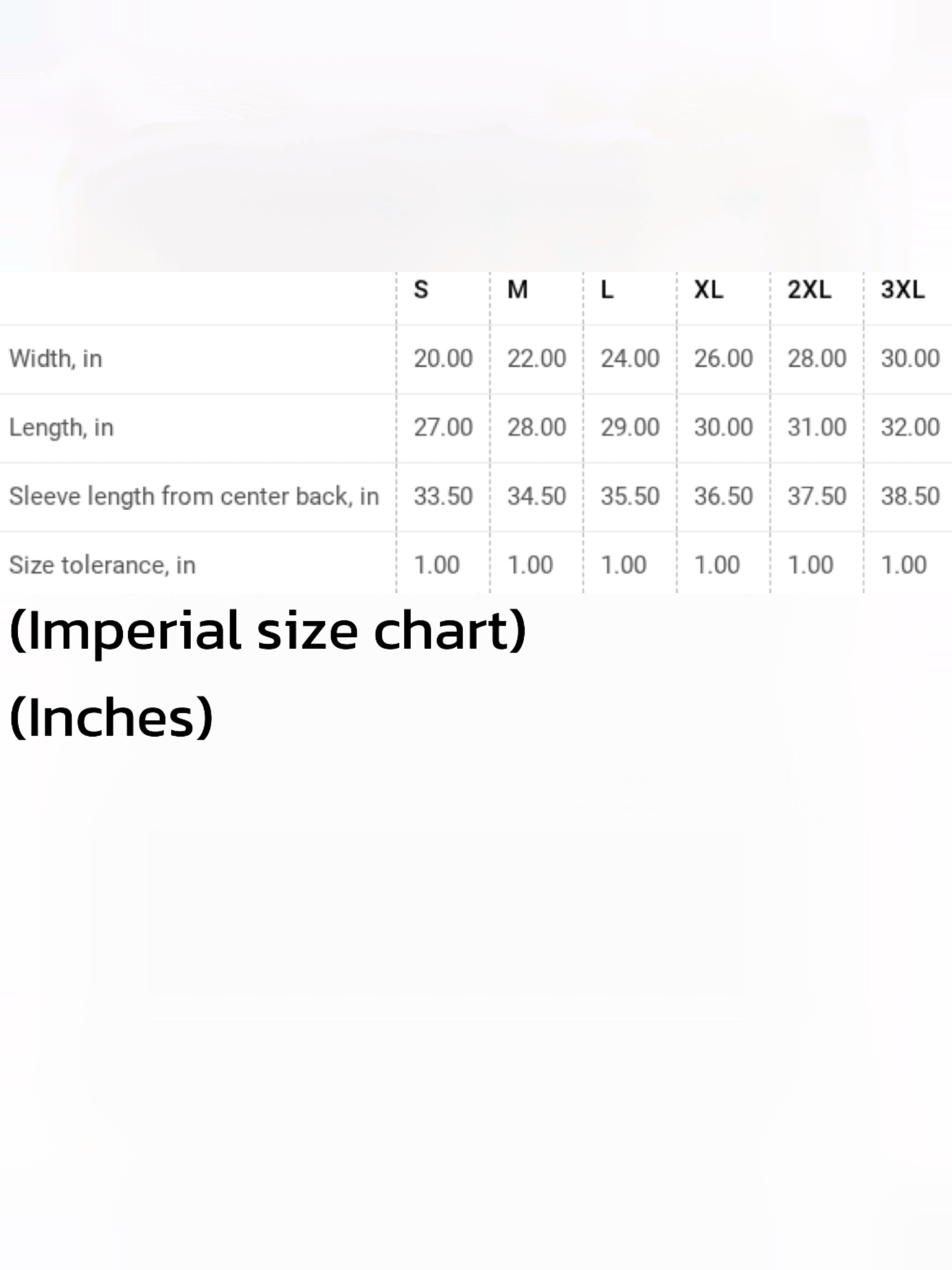This screenshot has width=952, height=1270.
Task: Click the 38.50 sleeve length for 3XL
Action: 909,497
